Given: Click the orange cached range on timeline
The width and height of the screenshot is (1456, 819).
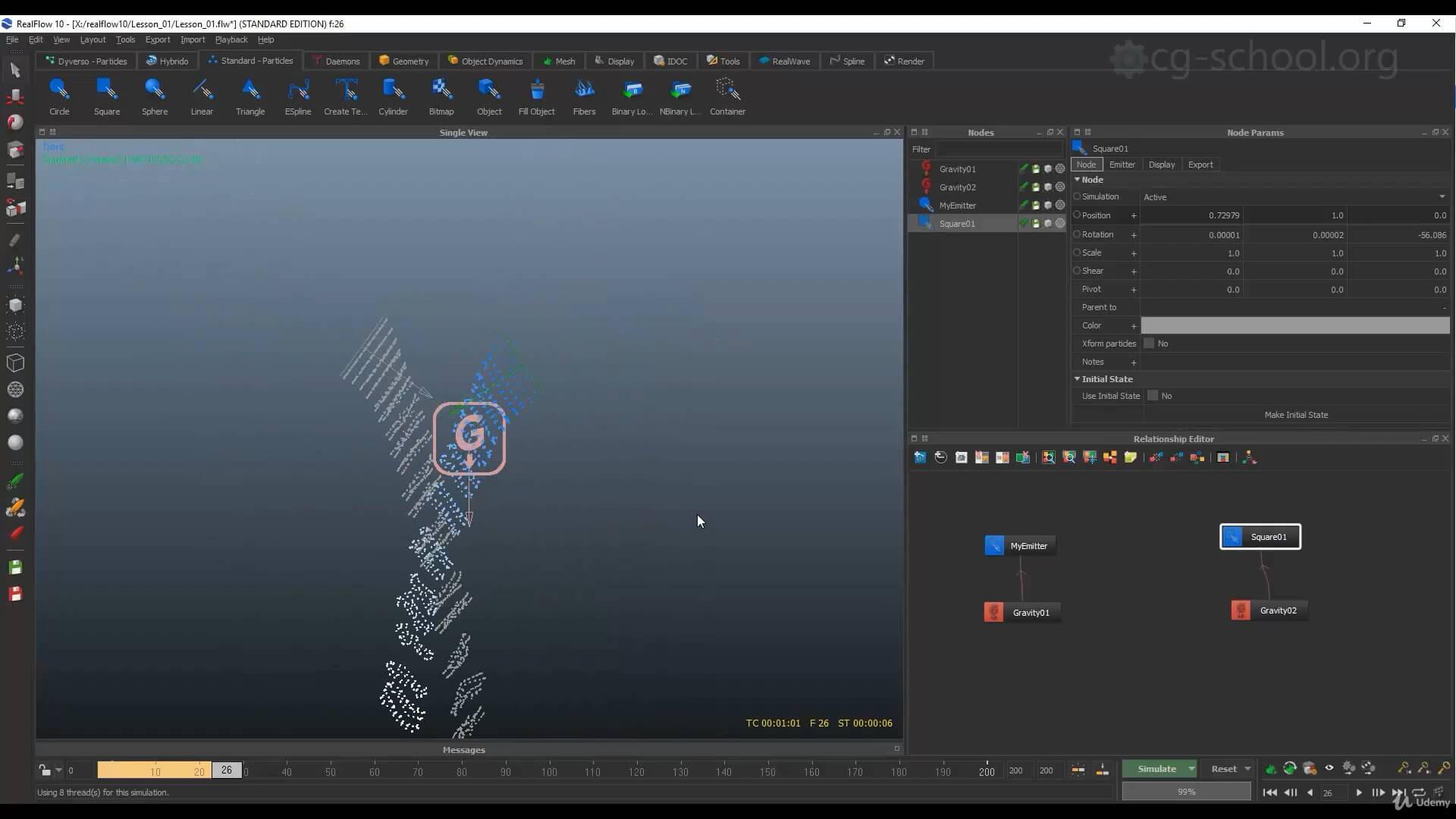Looking at the screenshot, I should click(x=154, y=770).
